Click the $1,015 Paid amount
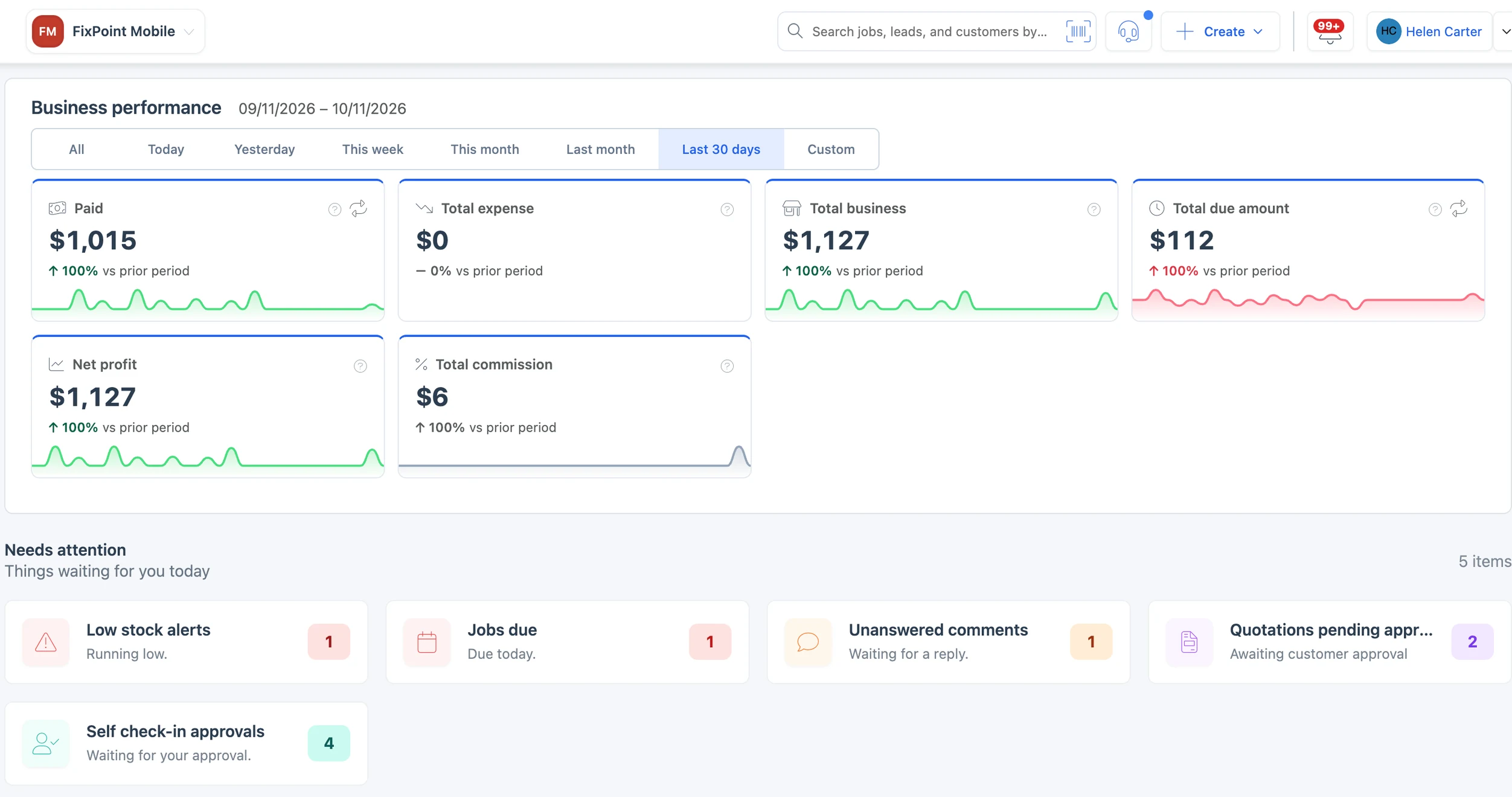1512x797 pixels. click(93, 240)
